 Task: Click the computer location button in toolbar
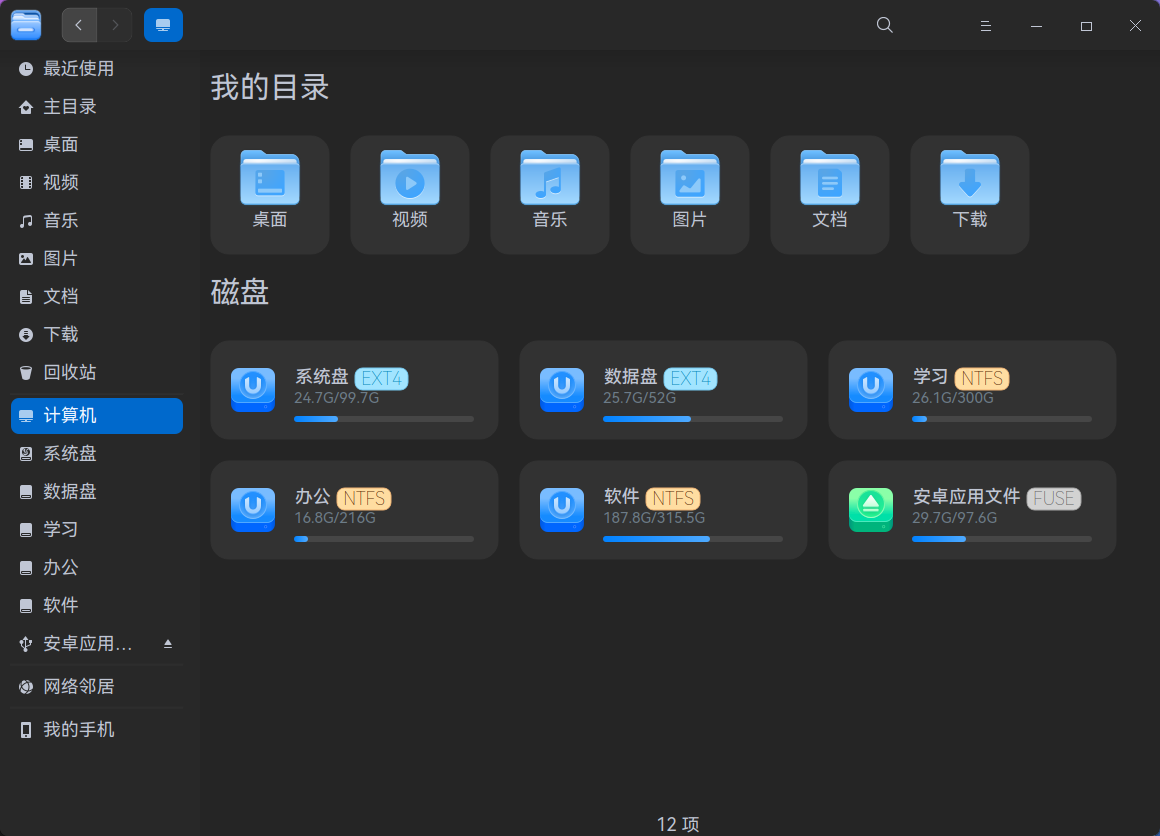(163, 25)
